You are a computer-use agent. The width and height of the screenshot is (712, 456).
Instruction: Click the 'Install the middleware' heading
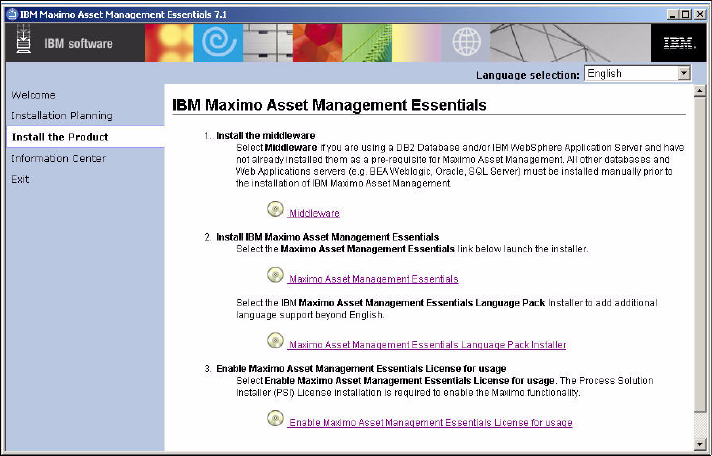click(x=266, y=135)
